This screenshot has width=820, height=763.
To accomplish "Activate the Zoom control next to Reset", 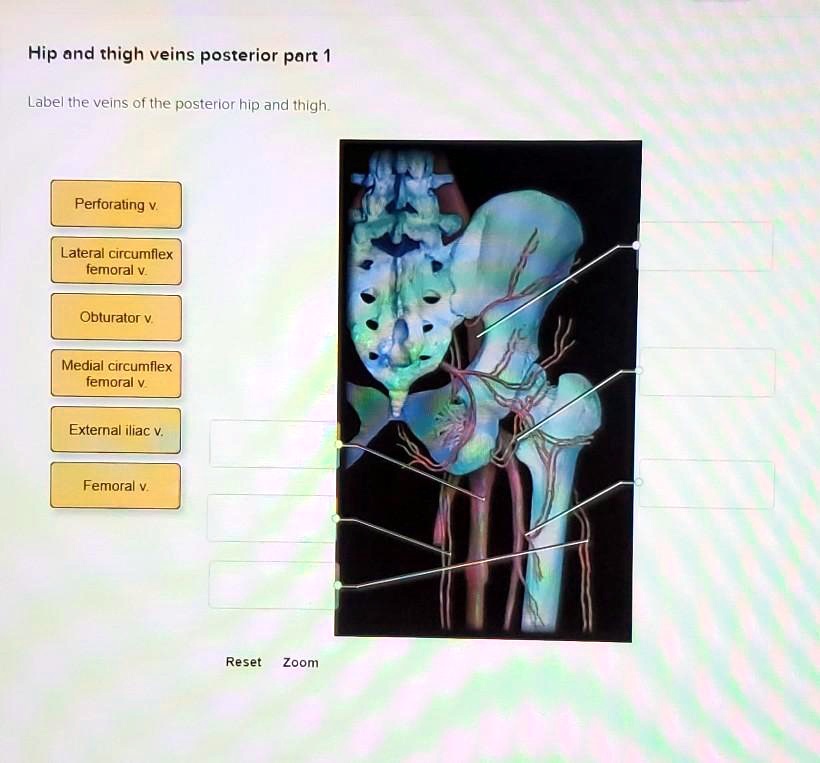I will click(x=300, y=662).
